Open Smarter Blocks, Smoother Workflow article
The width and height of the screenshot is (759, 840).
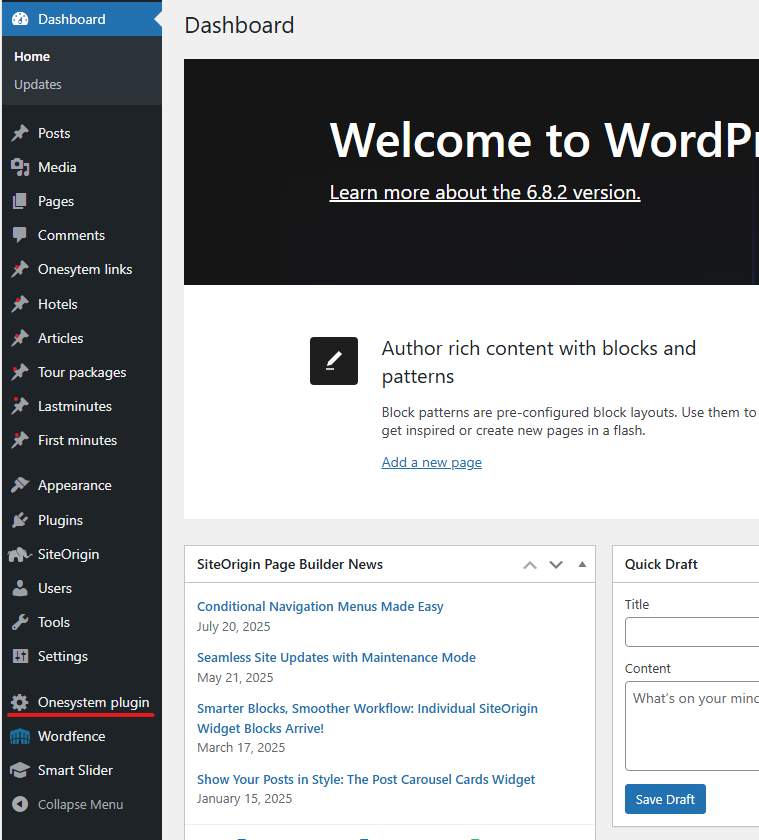pyautogui.click(x=367, y=718)
